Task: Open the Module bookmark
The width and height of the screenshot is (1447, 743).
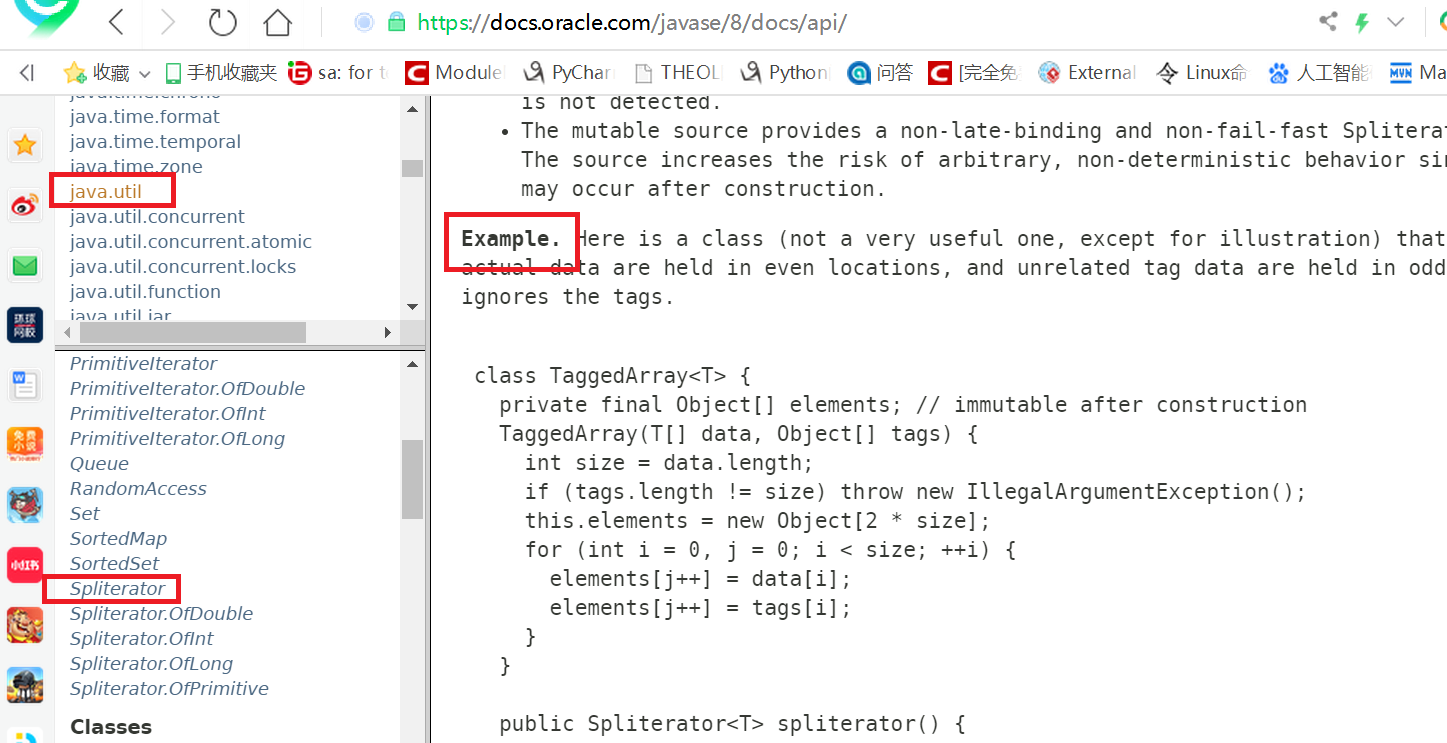Action: pos(455,72)
